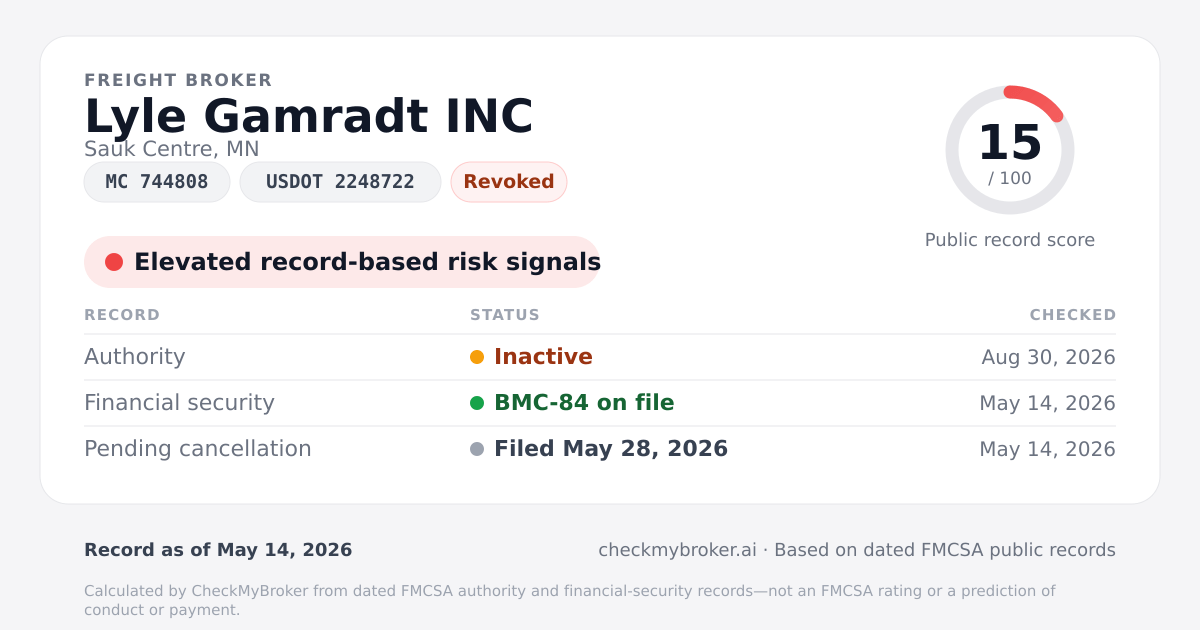Click the gray pending cancellation status dot
This screenshot has width=1200, height=630.
[x=477, y=449]
